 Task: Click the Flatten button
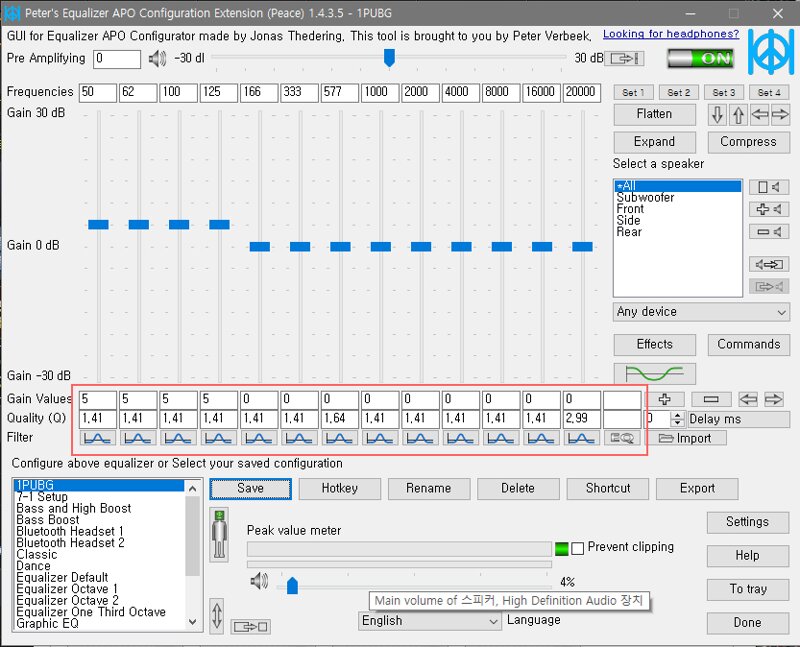[x=654, y=114]
